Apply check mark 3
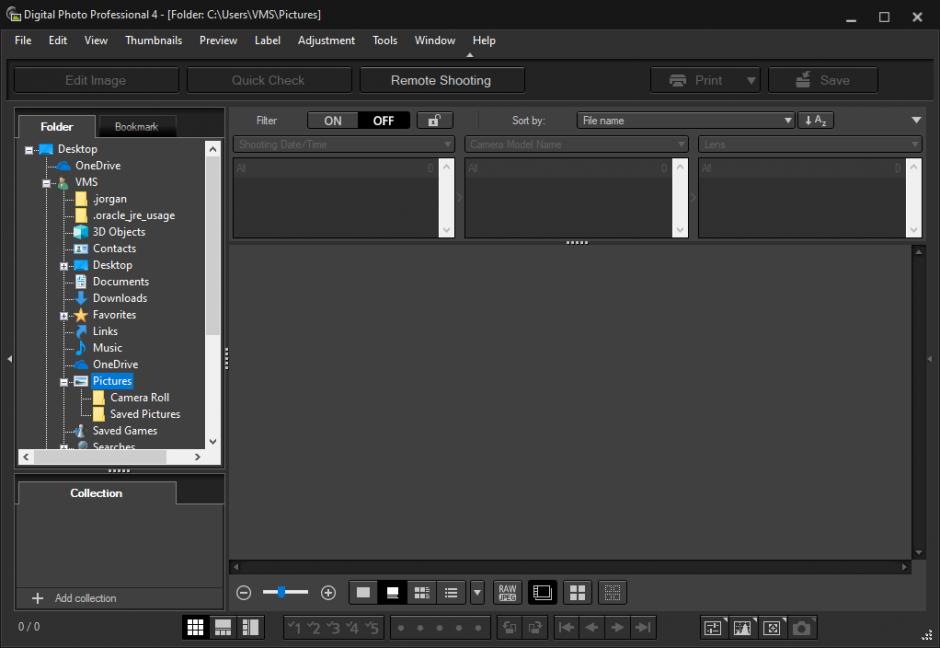Screen dimensions: 940x648 pos(333,628)
